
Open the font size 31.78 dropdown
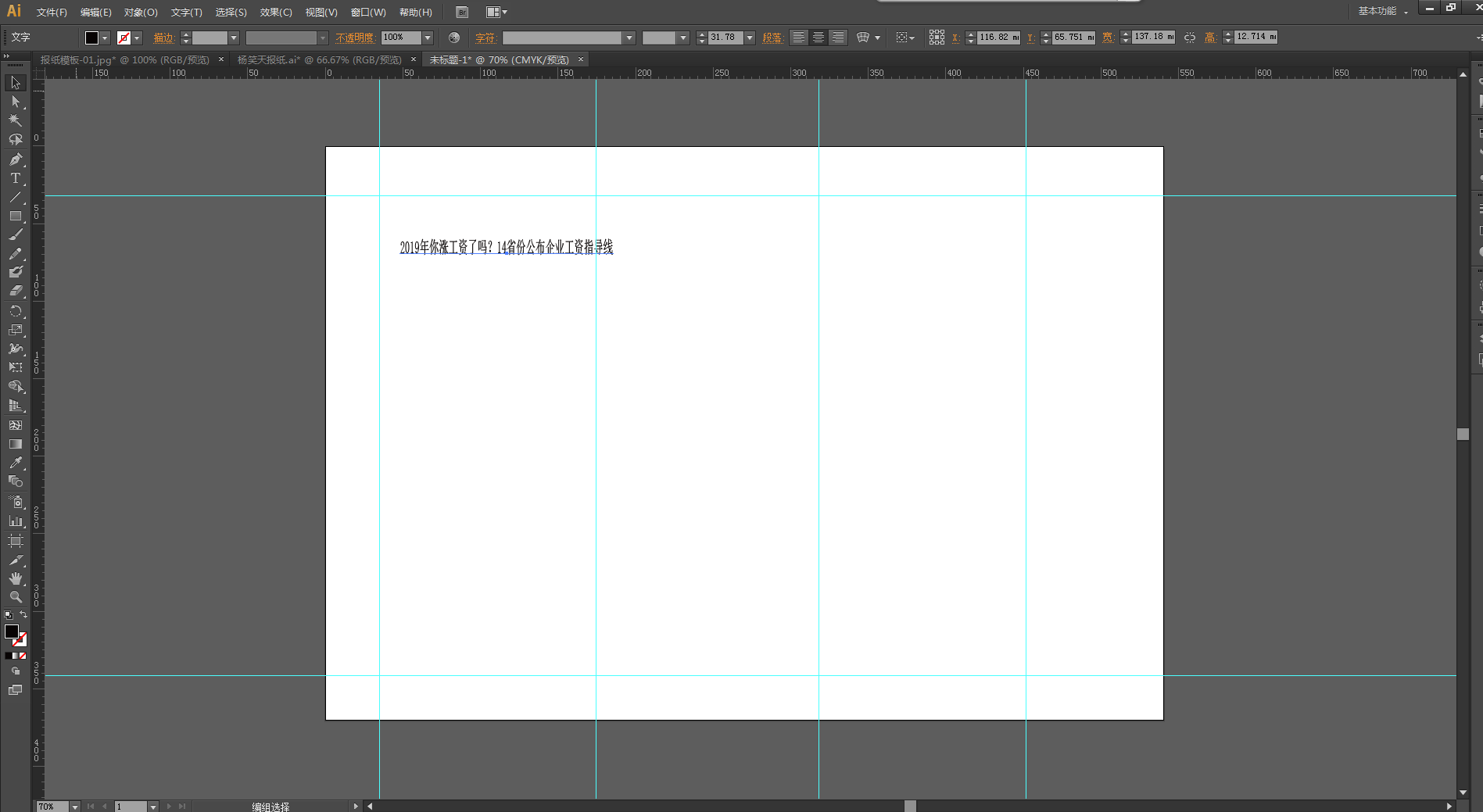[750, 38]
